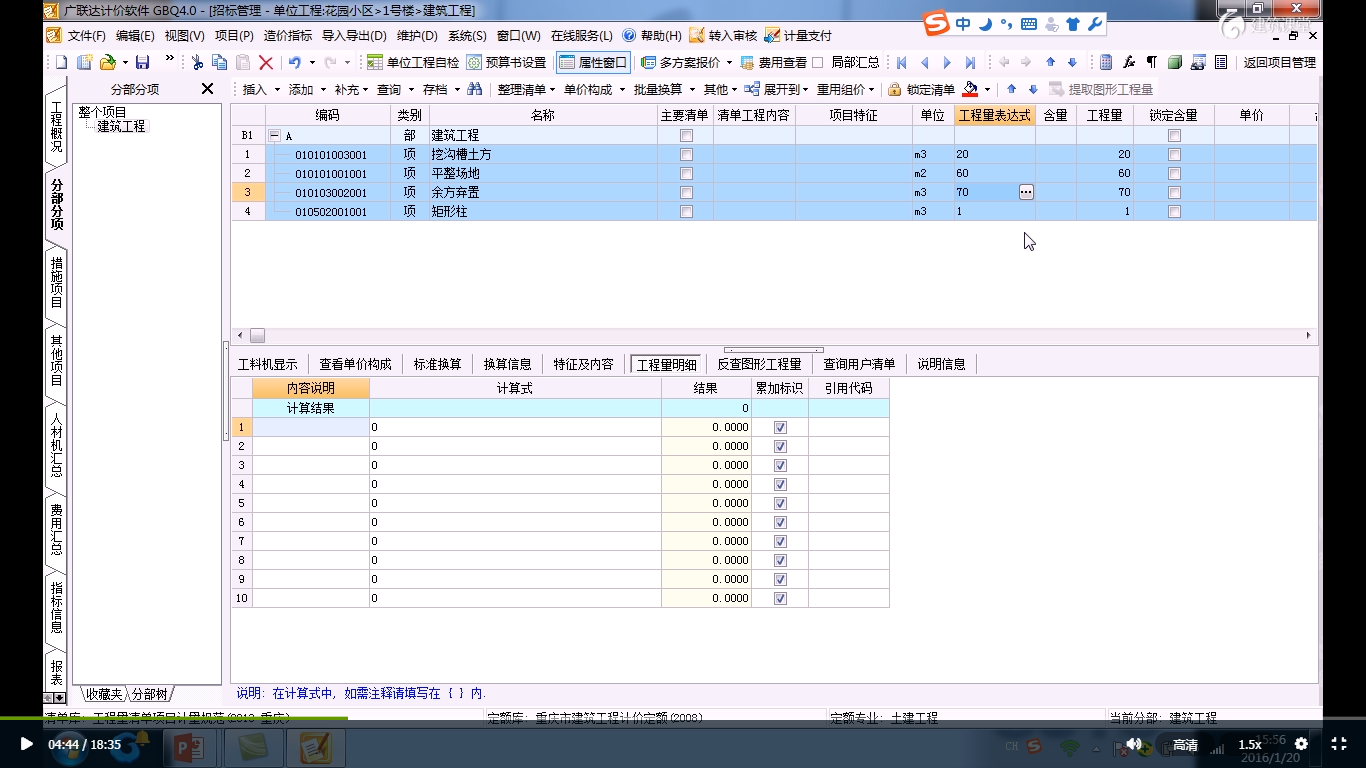Image resolution: width=1366 pixels, height=768 pixels.
Task: Check 主要清单 for 挖沟槽土方 row
Action: (x=686, y=155)
